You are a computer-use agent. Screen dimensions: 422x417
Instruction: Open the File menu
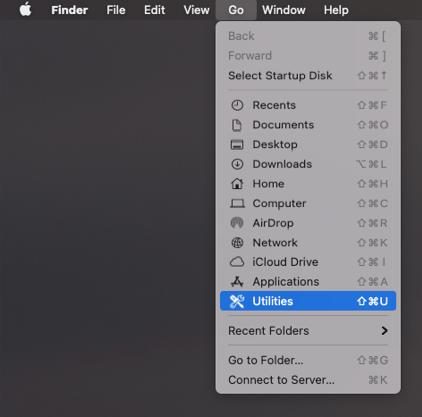coord(116,10)
